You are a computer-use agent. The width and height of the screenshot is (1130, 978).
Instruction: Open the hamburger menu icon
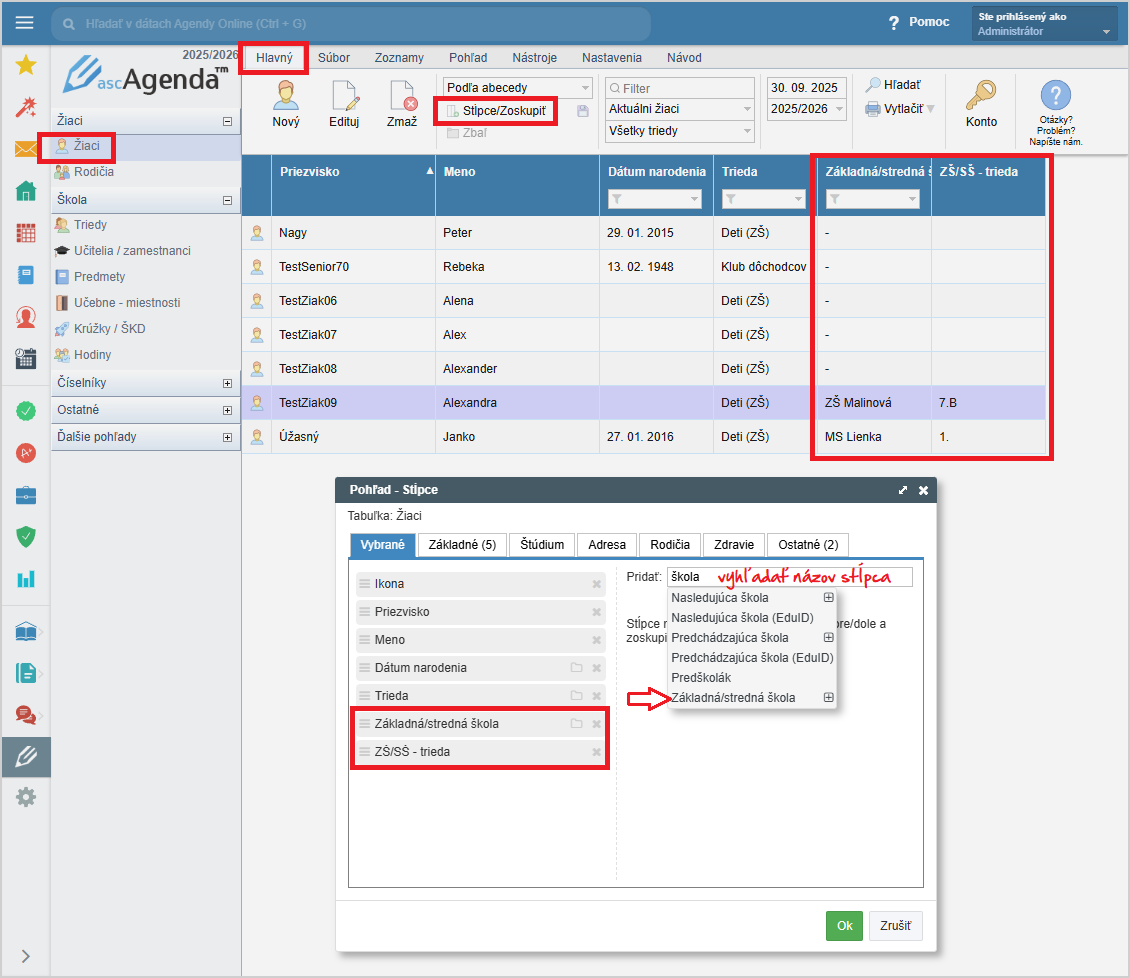tap(25, 23)
